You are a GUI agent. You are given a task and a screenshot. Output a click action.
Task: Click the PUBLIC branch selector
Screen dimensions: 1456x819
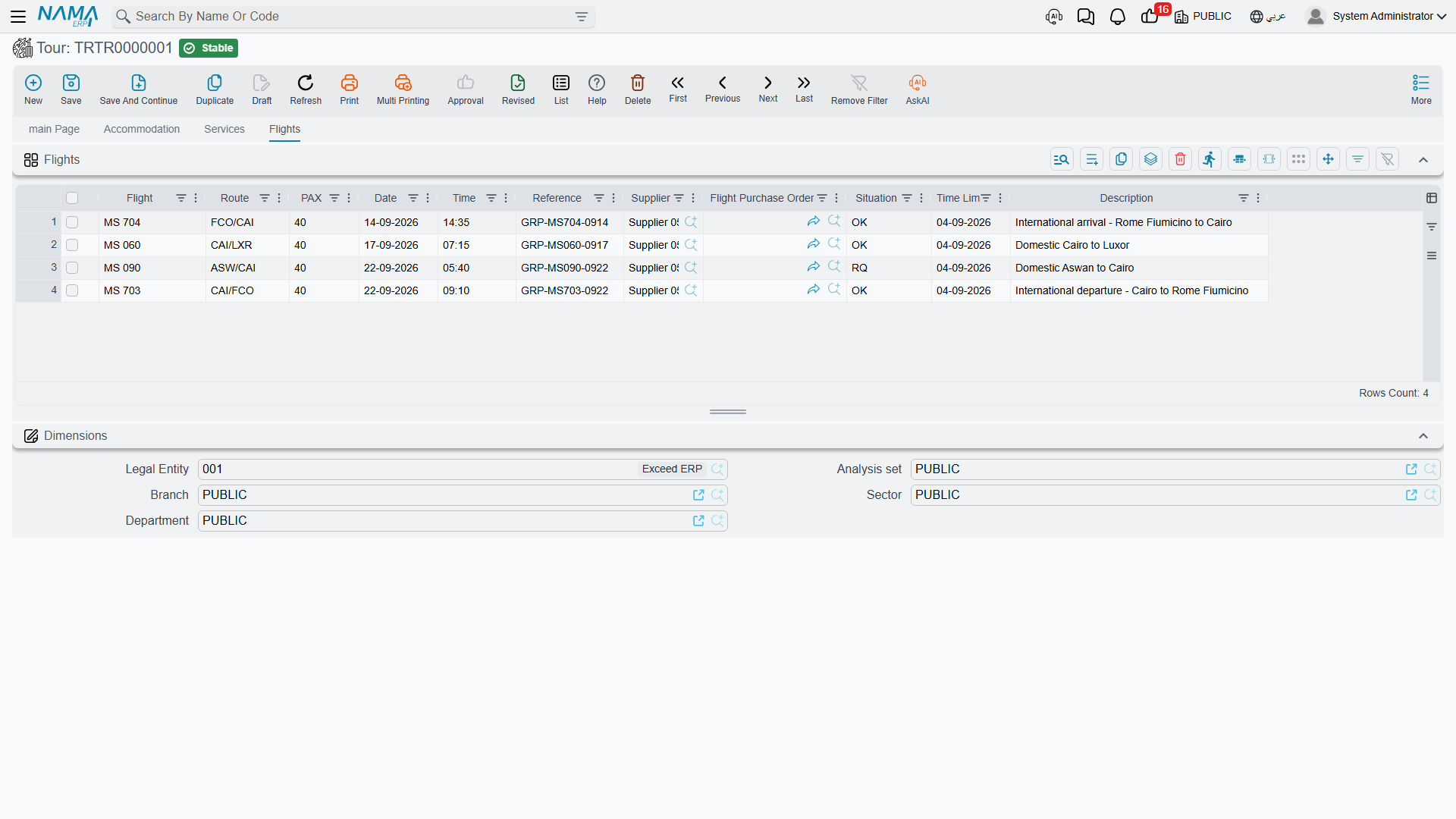pos(1203,17)
